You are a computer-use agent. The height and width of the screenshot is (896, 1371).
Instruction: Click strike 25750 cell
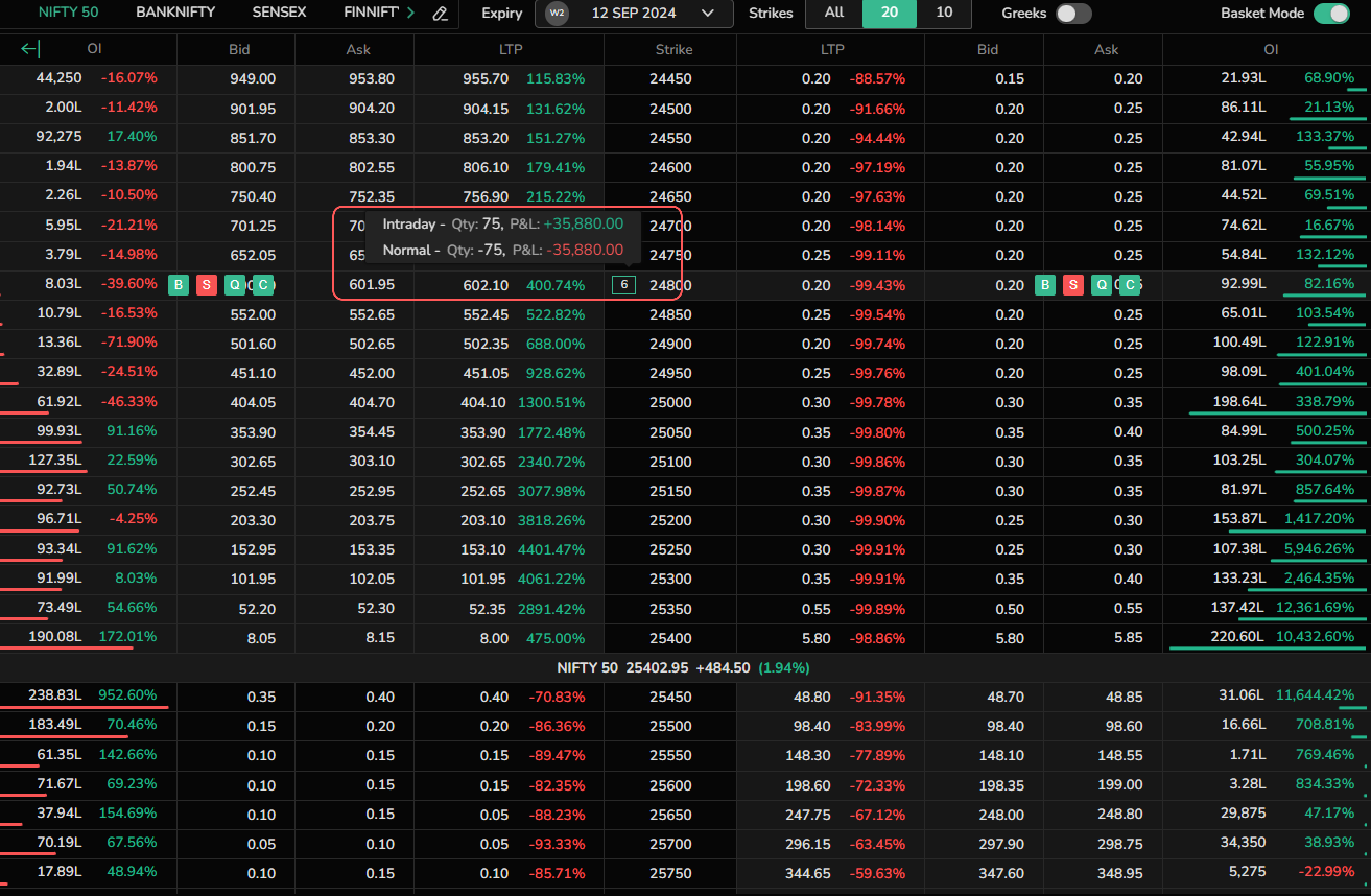click(670, 873)
